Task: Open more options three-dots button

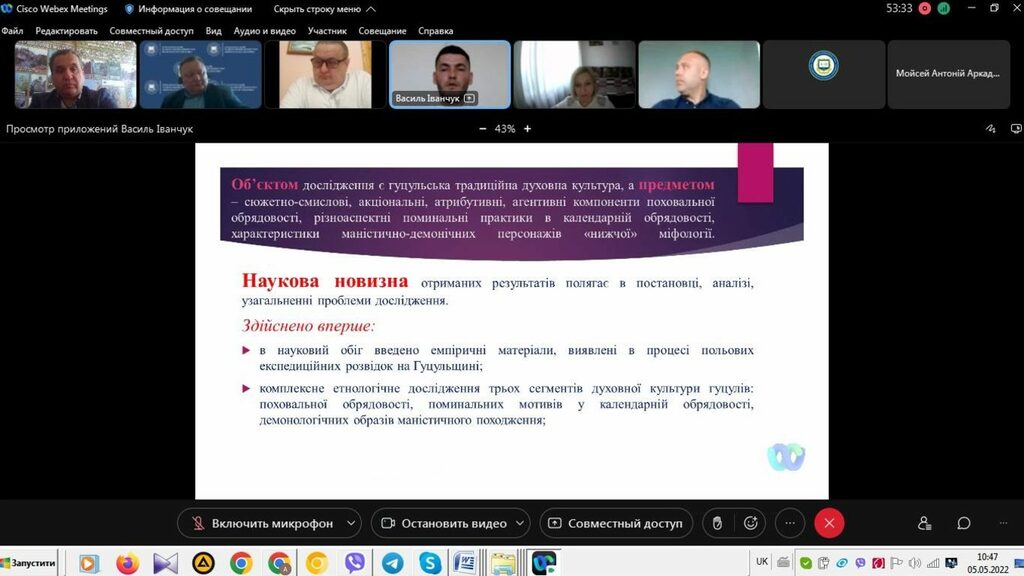Action: (x=790, y=523)
